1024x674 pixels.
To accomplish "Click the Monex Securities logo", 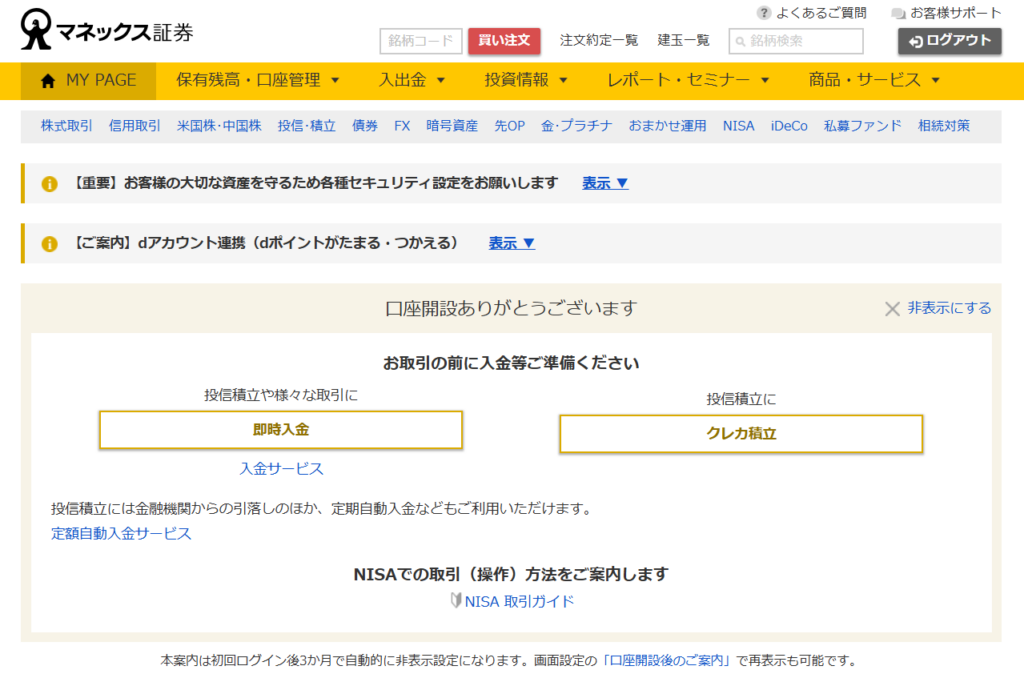I will click(106, 31).
